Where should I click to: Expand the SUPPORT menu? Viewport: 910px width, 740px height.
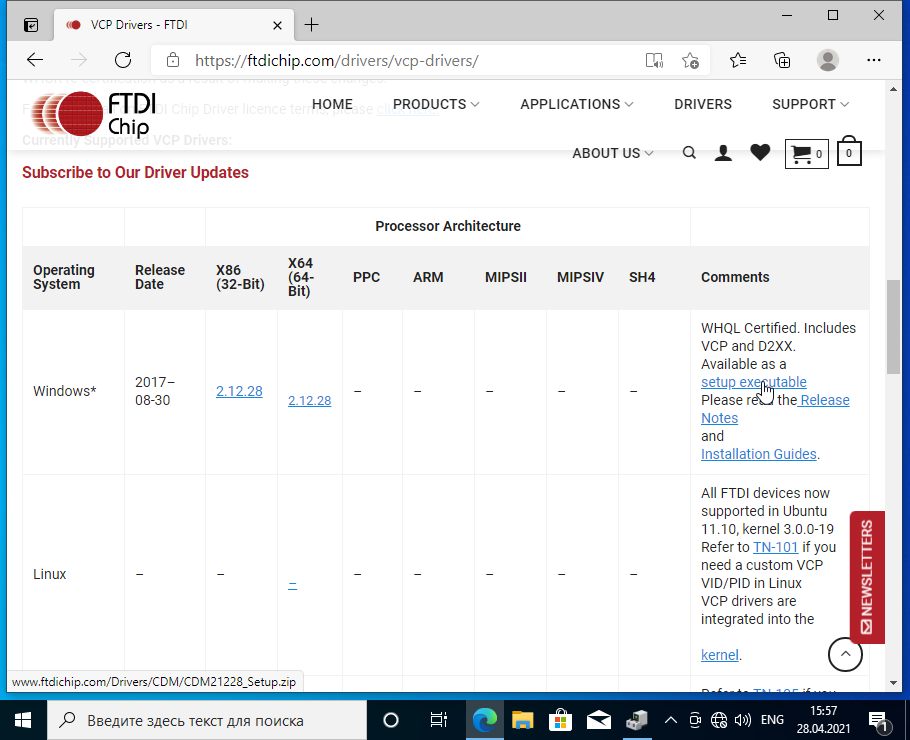tap(810, 104)
